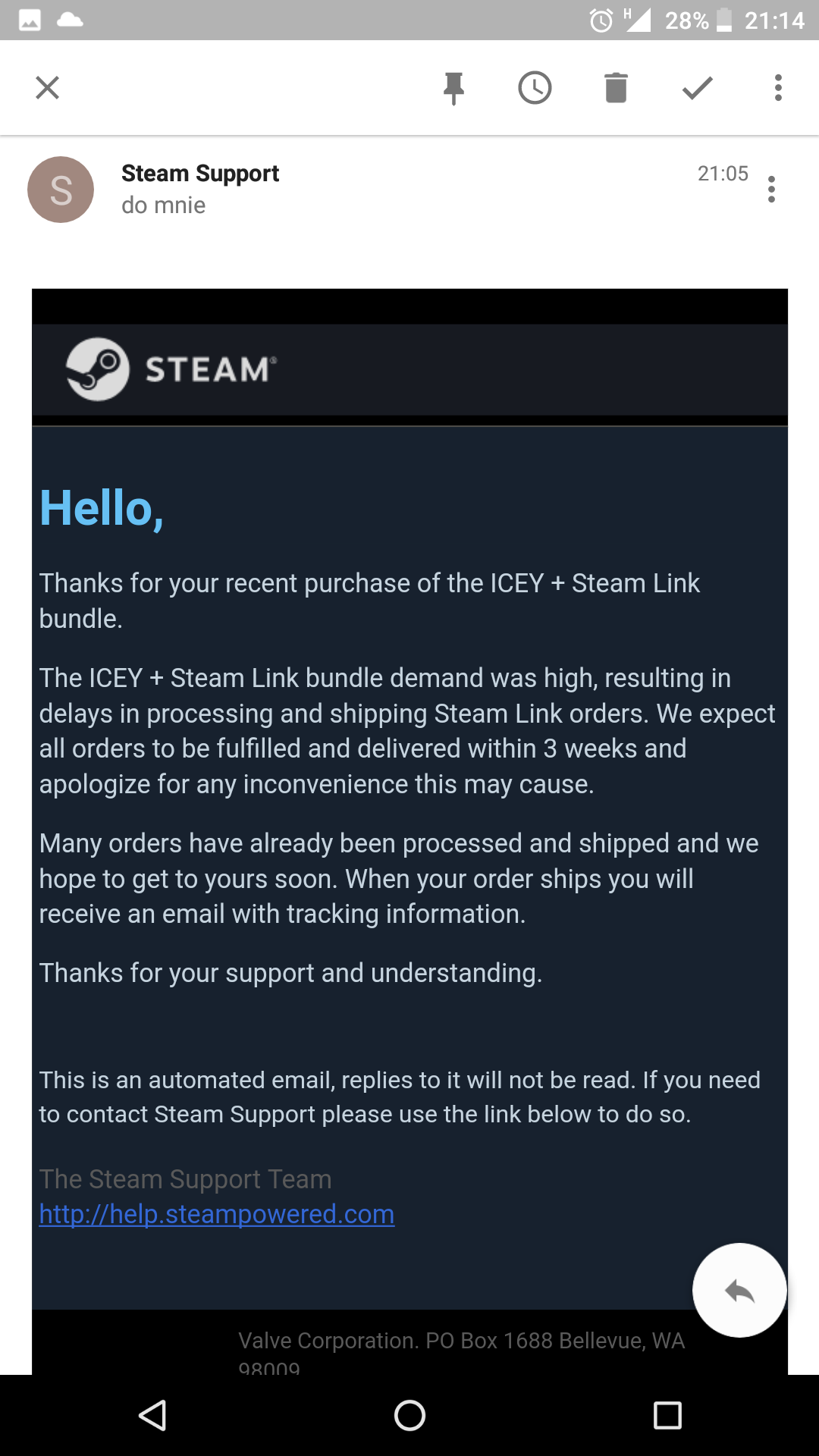Screen dimensions: 819x1456
Task: Delete the email using trash icon
Action: click(x=616, y=88)
